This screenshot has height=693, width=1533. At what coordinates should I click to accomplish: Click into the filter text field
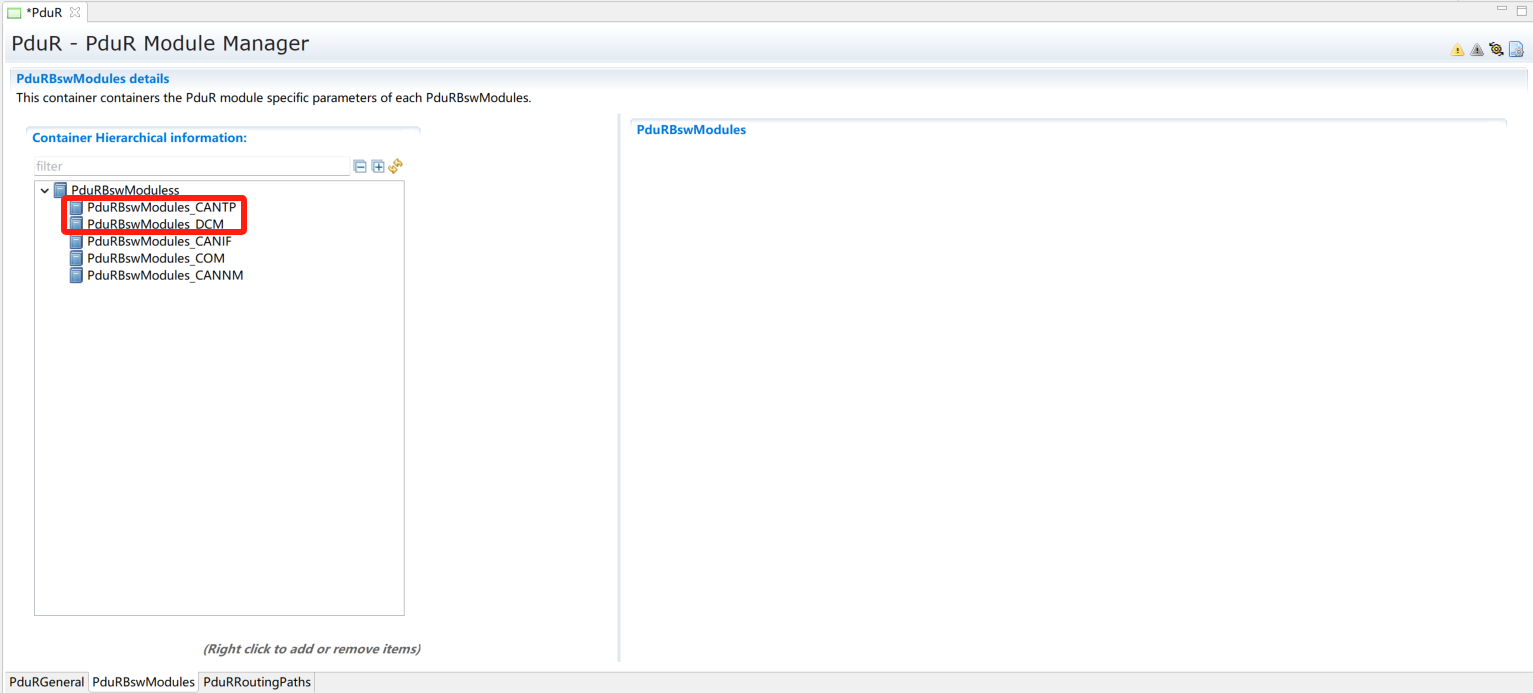190,166
